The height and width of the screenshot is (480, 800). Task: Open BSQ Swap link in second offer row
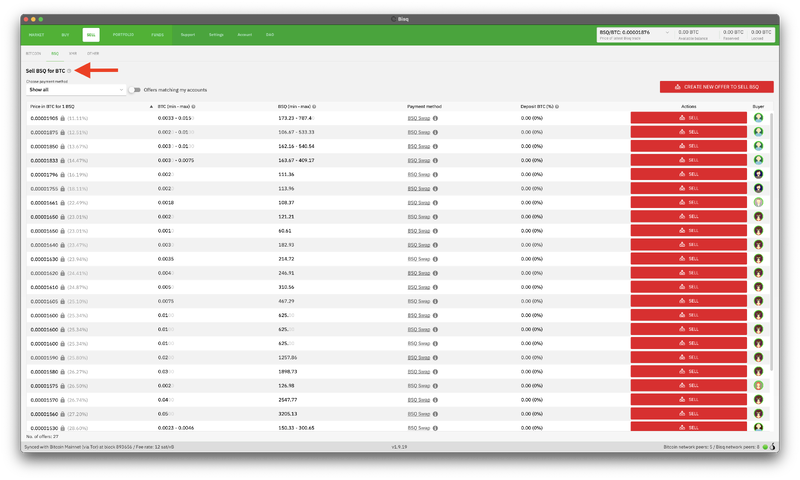tap(419, 132)
